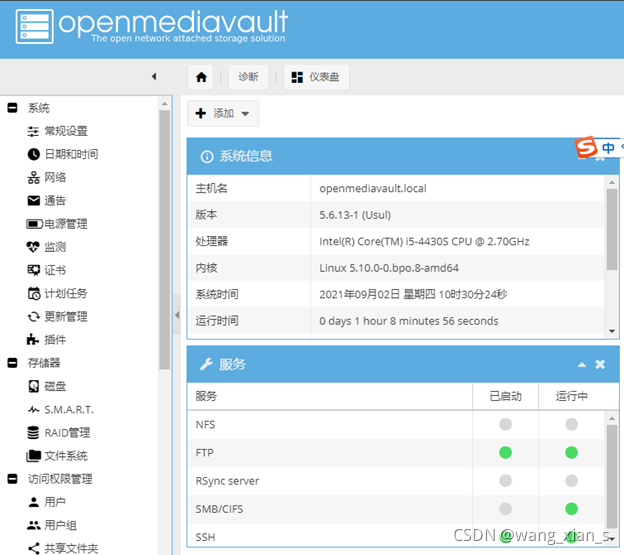Viewport: 624px width, 555px height.
Task: Click the services panel scrollbar thumb
Action: coord(612,477)
